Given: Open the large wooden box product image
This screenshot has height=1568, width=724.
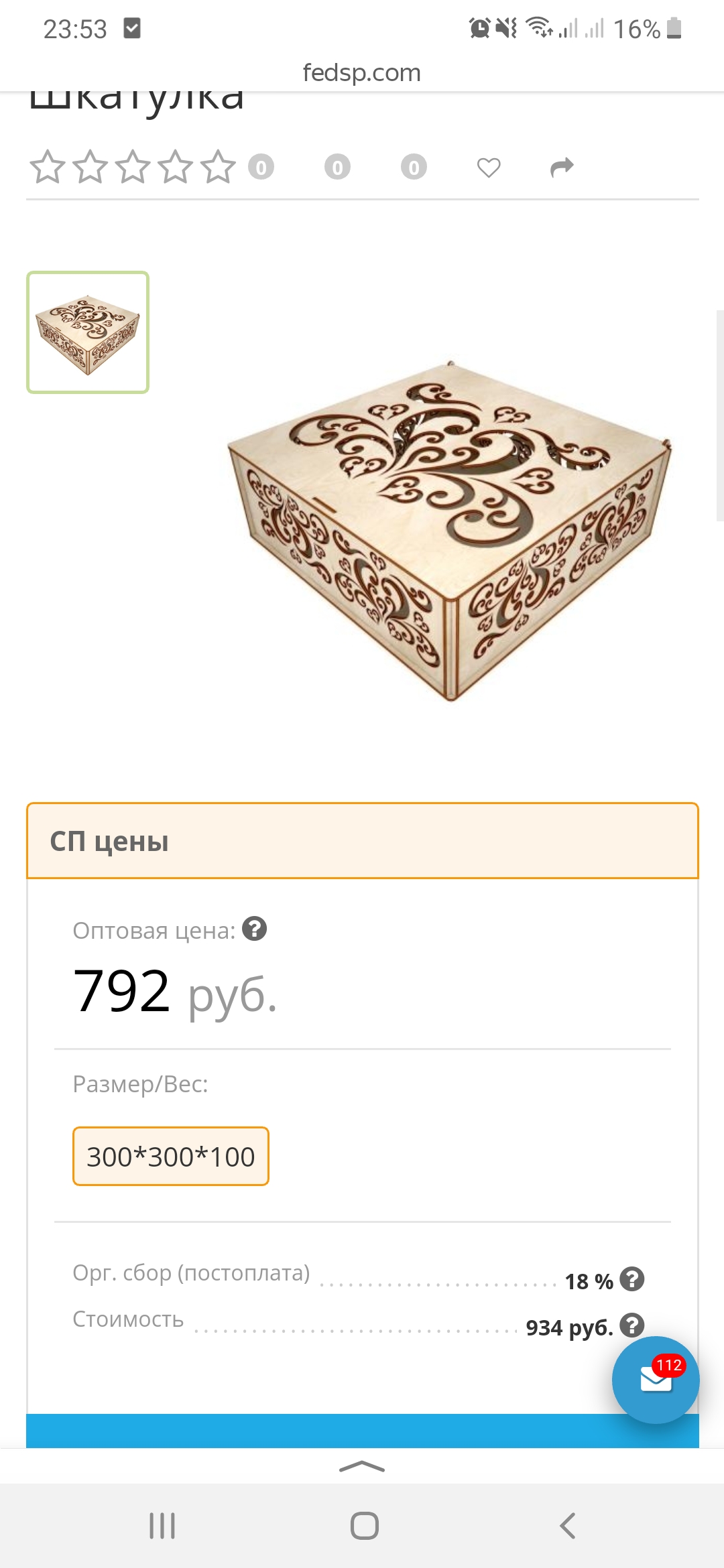Looking at the screenshot, I should coord(449,529).
